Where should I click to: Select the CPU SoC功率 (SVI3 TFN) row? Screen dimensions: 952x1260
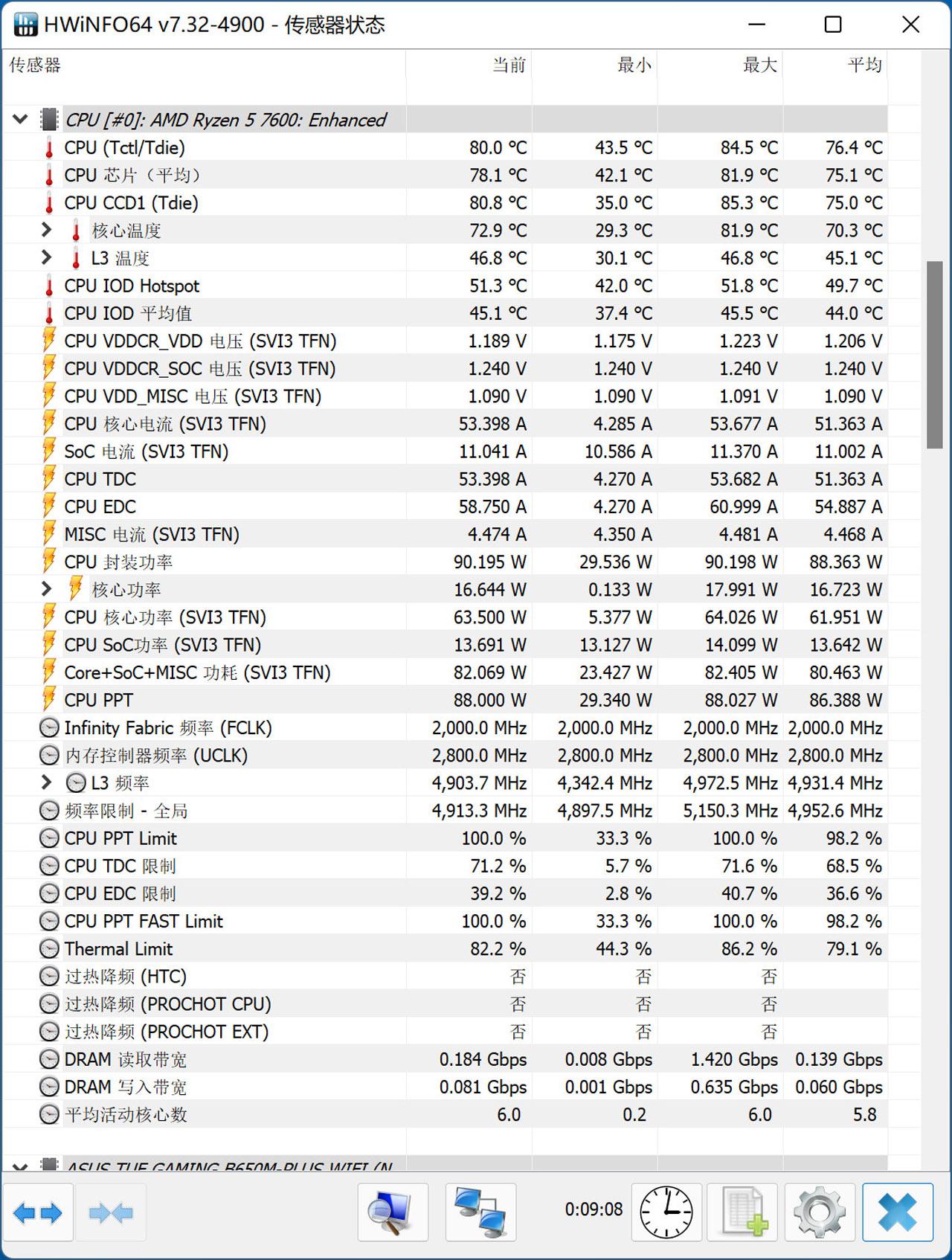(x=445, y=645)
